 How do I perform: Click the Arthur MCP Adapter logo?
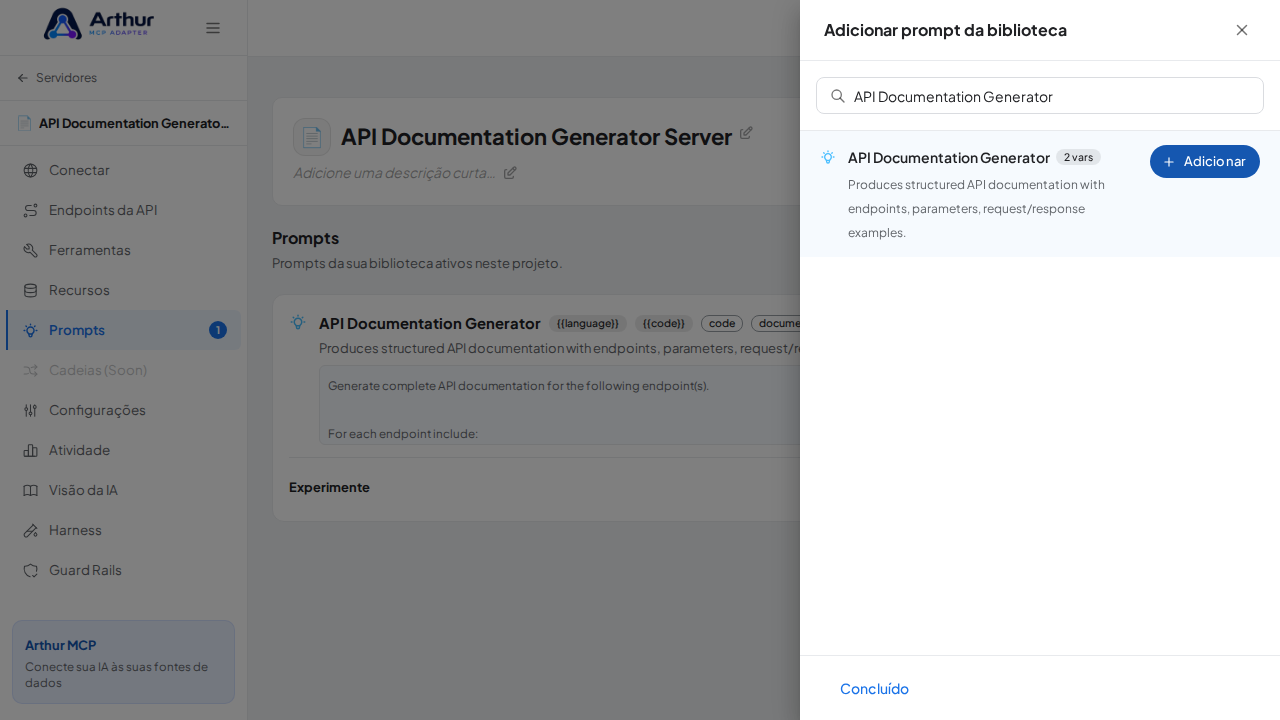coord(99,24)
